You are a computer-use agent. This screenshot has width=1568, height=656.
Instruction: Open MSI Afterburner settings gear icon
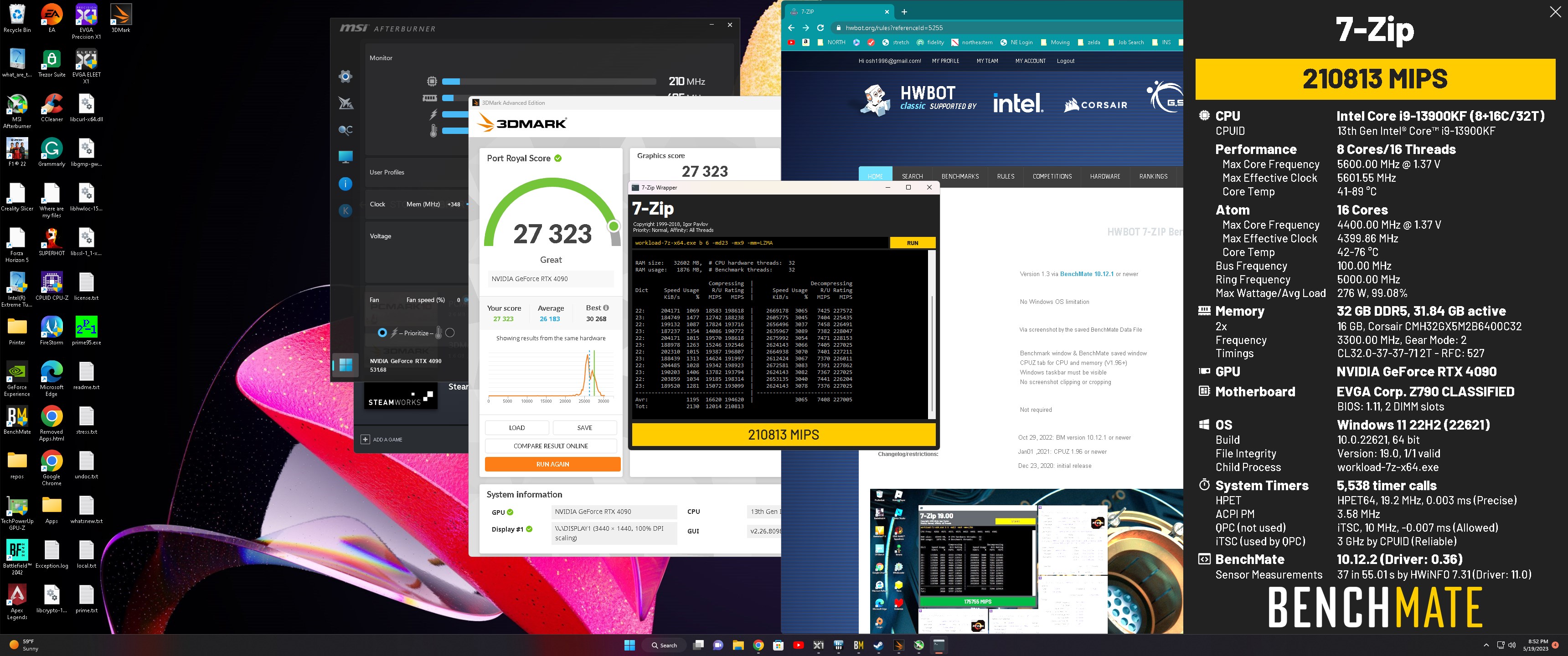pyautogui.click(x=345, y=76)
